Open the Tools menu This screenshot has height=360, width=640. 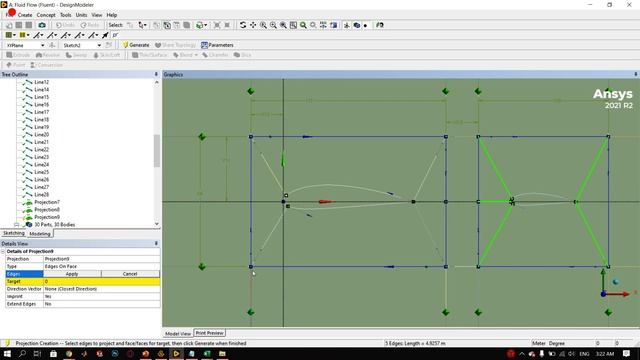click(66, 15)
